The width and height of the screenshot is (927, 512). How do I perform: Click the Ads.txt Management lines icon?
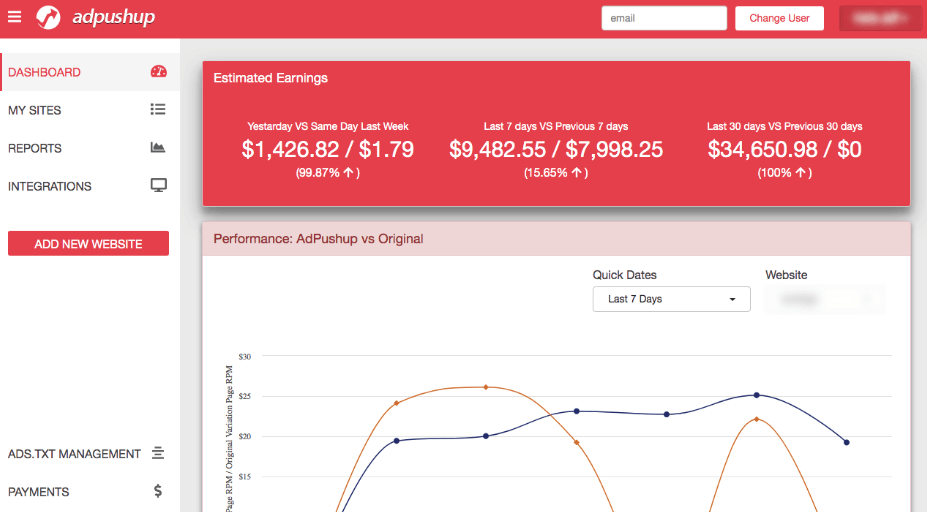[158, 454]
